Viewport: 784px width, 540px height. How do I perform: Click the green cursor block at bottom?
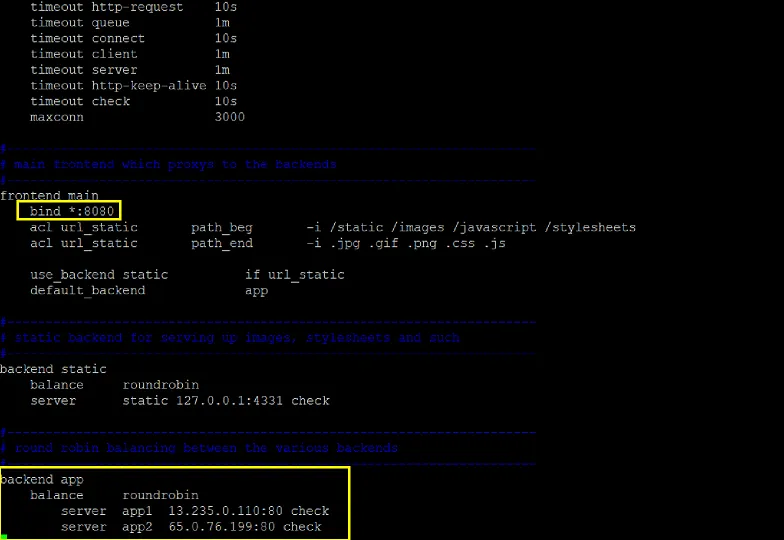(x=4, y=537)
